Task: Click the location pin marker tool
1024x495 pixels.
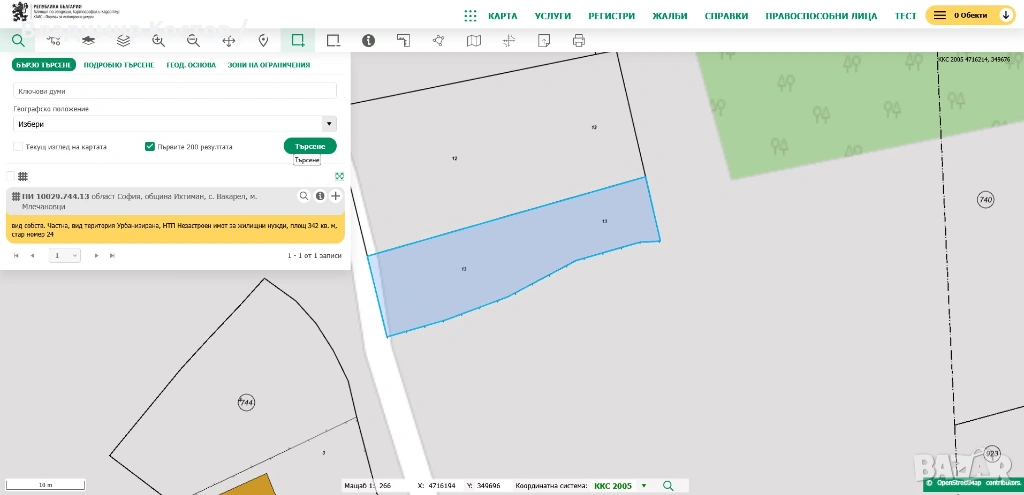Action: pos(263,41)
